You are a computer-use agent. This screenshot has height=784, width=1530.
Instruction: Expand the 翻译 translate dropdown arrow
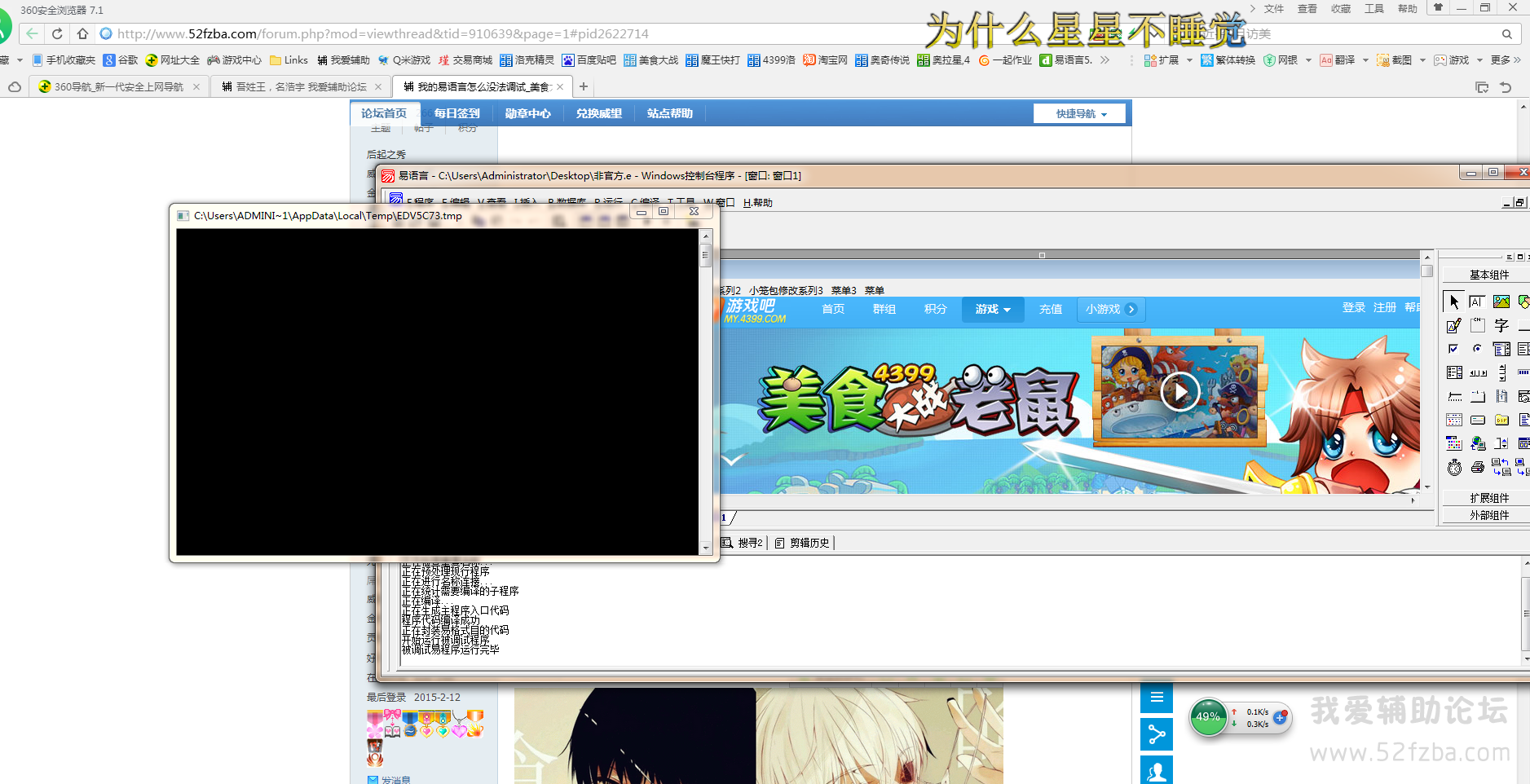click(1365, 60)
